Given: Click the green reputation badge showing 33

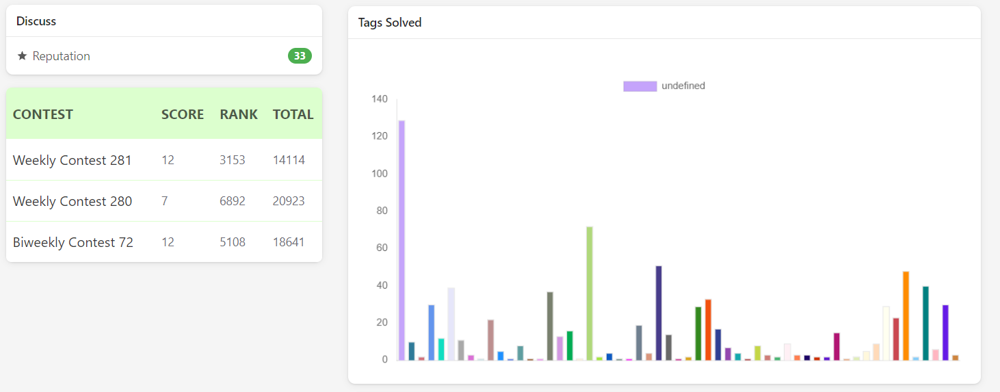Looking at the screenshot, I should (x=300, y=56).
